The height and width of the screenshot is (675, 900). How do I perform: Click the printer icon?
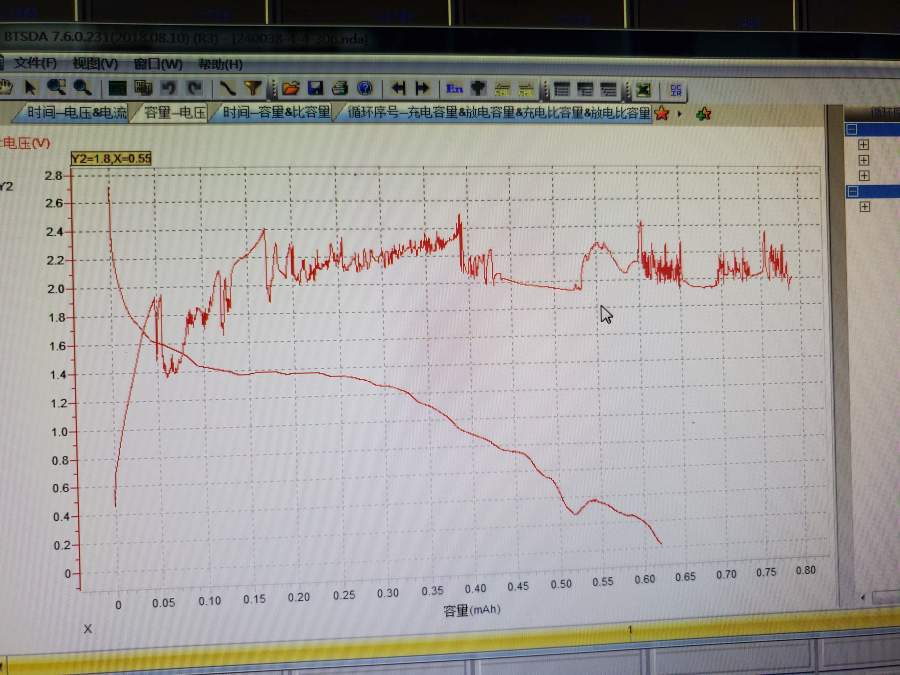tap(339, 88)
